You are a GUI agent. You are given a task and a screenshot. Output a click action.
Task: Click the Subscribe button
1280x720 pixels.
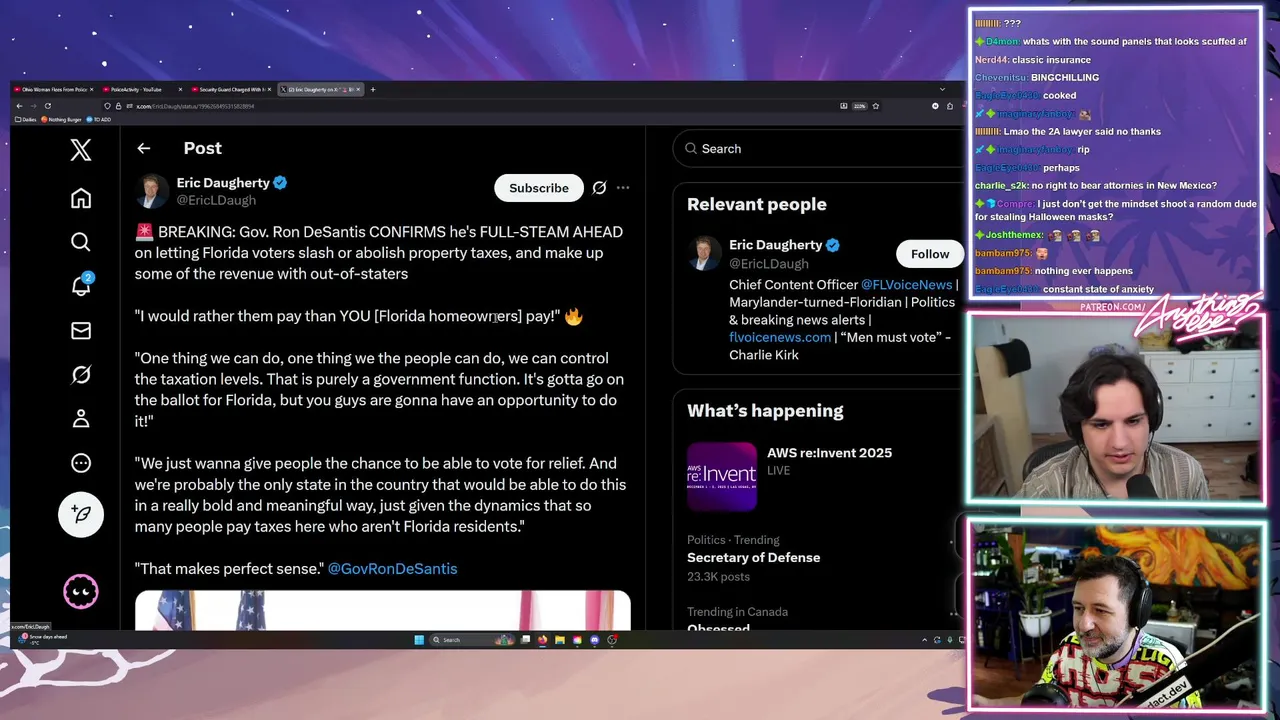point(539,188)
